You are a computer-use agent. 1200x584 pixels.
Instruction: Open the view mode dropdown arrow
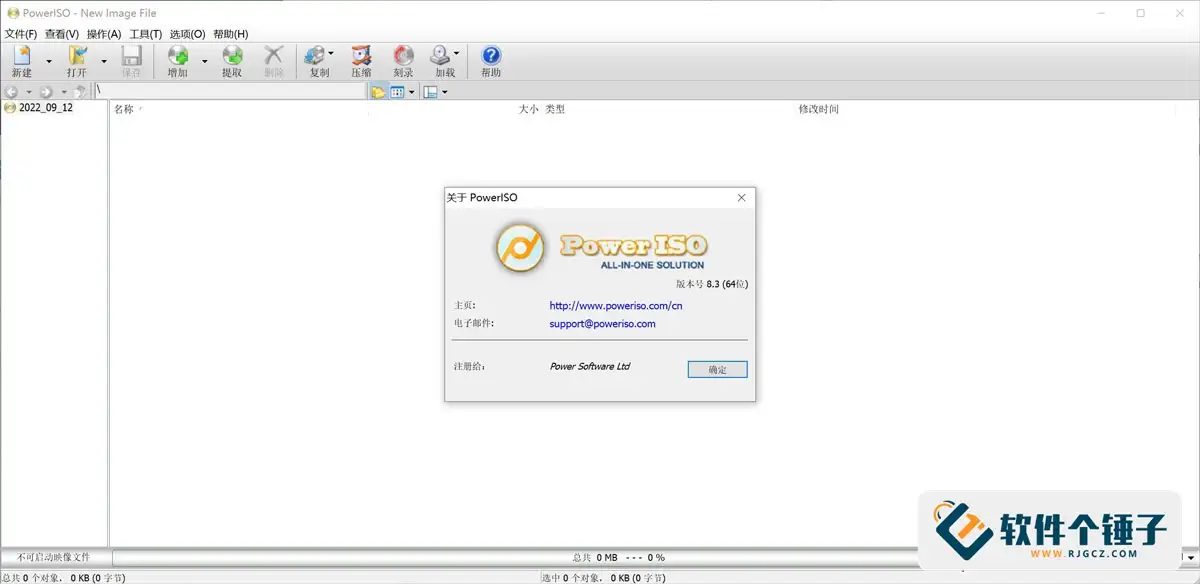click(x=411, y=92)
